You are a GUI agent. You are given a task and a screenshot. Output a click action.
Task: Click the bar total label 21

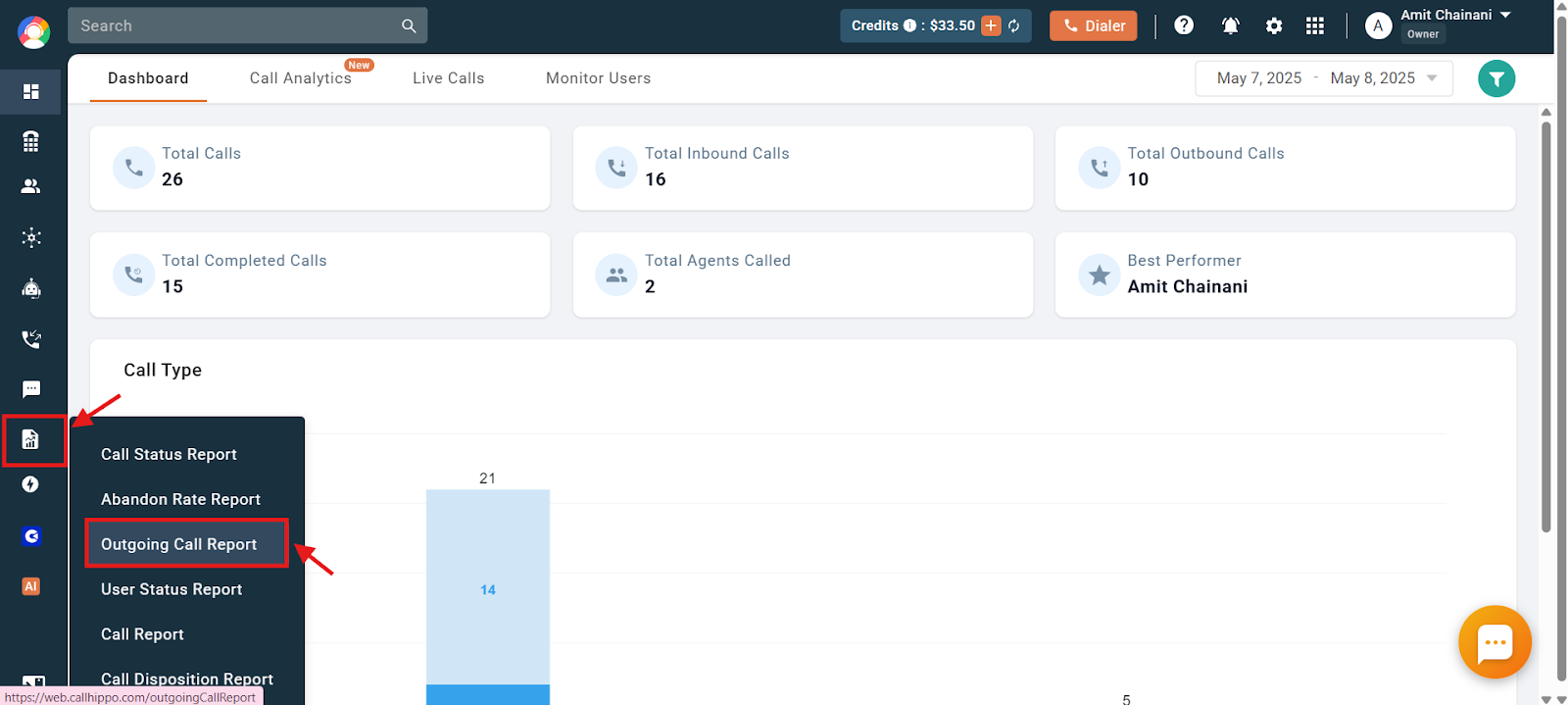[x=487, y=478]
